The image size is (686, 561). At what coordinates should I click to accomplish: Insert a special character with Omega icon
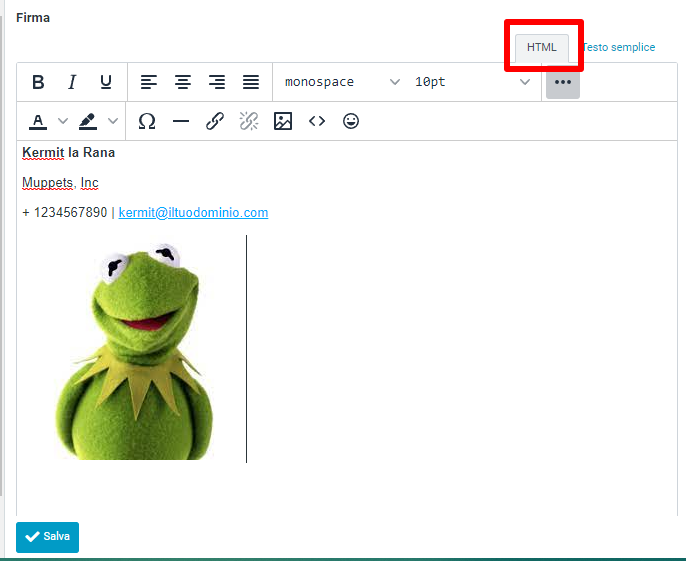[147, 121]
